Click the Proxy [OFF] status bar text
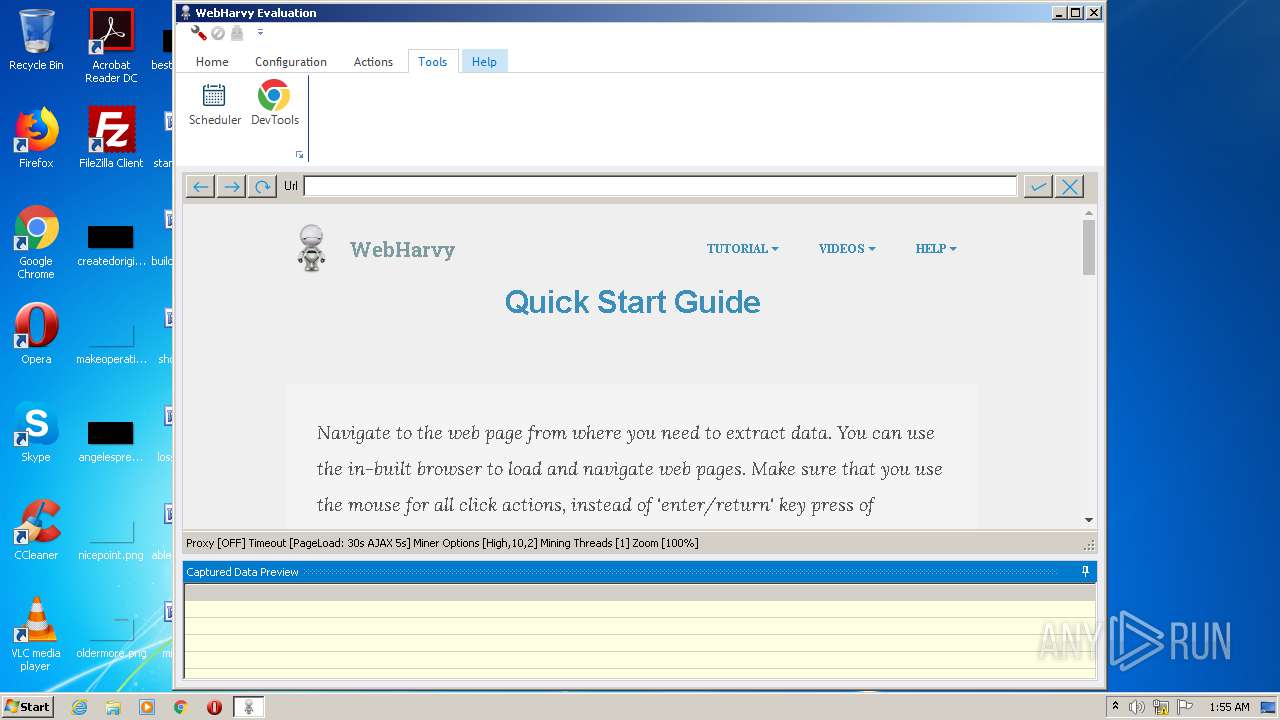The width and height of the screenshot is (1280, 720). pos(215,543)
